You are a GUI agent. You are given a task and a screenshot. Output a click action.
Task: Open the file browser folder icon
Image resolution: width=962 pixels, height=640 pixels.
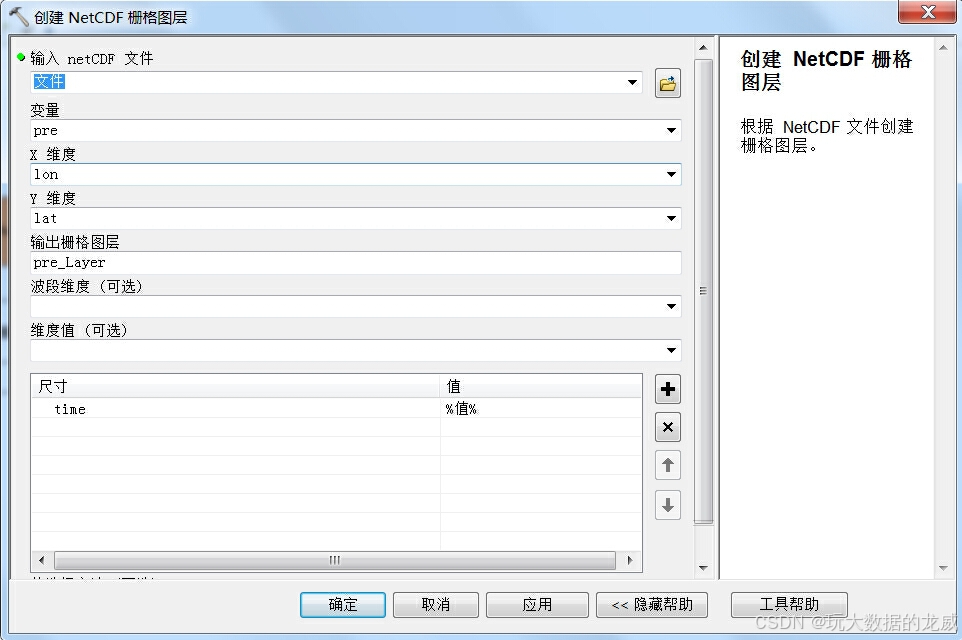coord(667,84)
